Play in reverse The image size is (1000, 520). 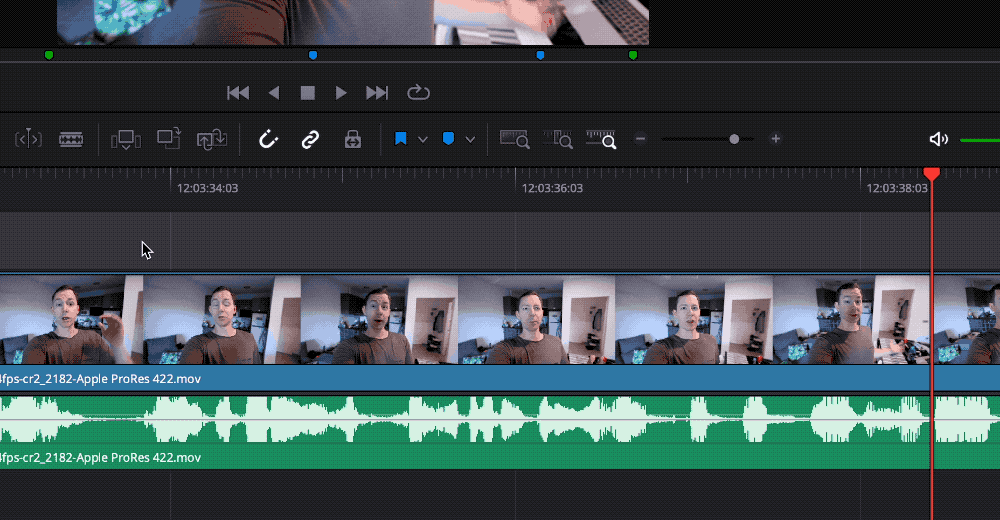coord(274,93)
